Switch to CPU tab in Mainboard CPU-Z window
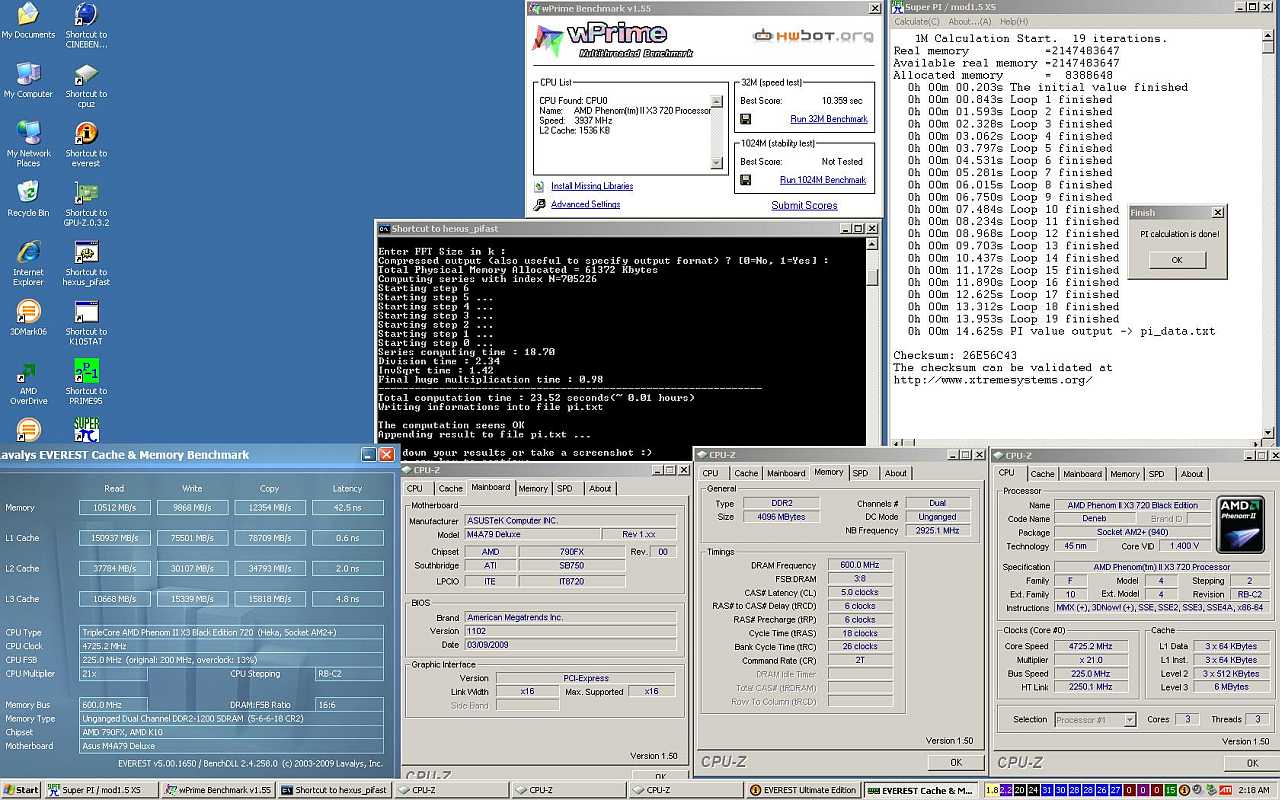 [x=415, y=488]
